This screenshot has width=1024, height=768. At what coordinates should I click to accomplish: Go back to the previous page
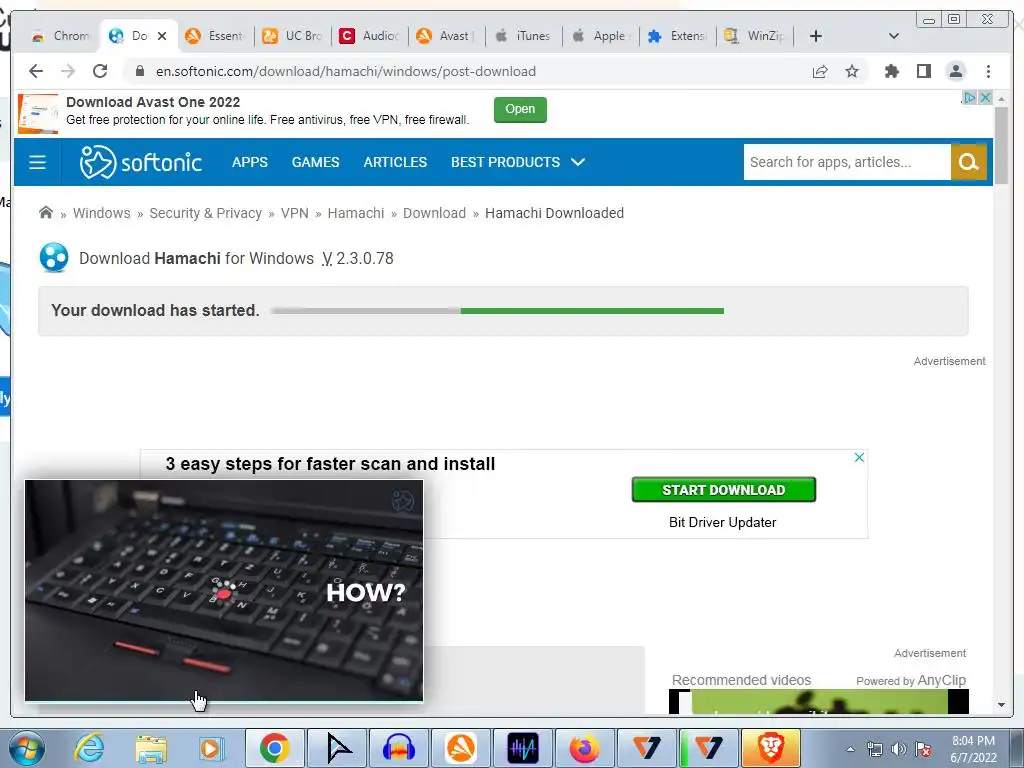36,71
